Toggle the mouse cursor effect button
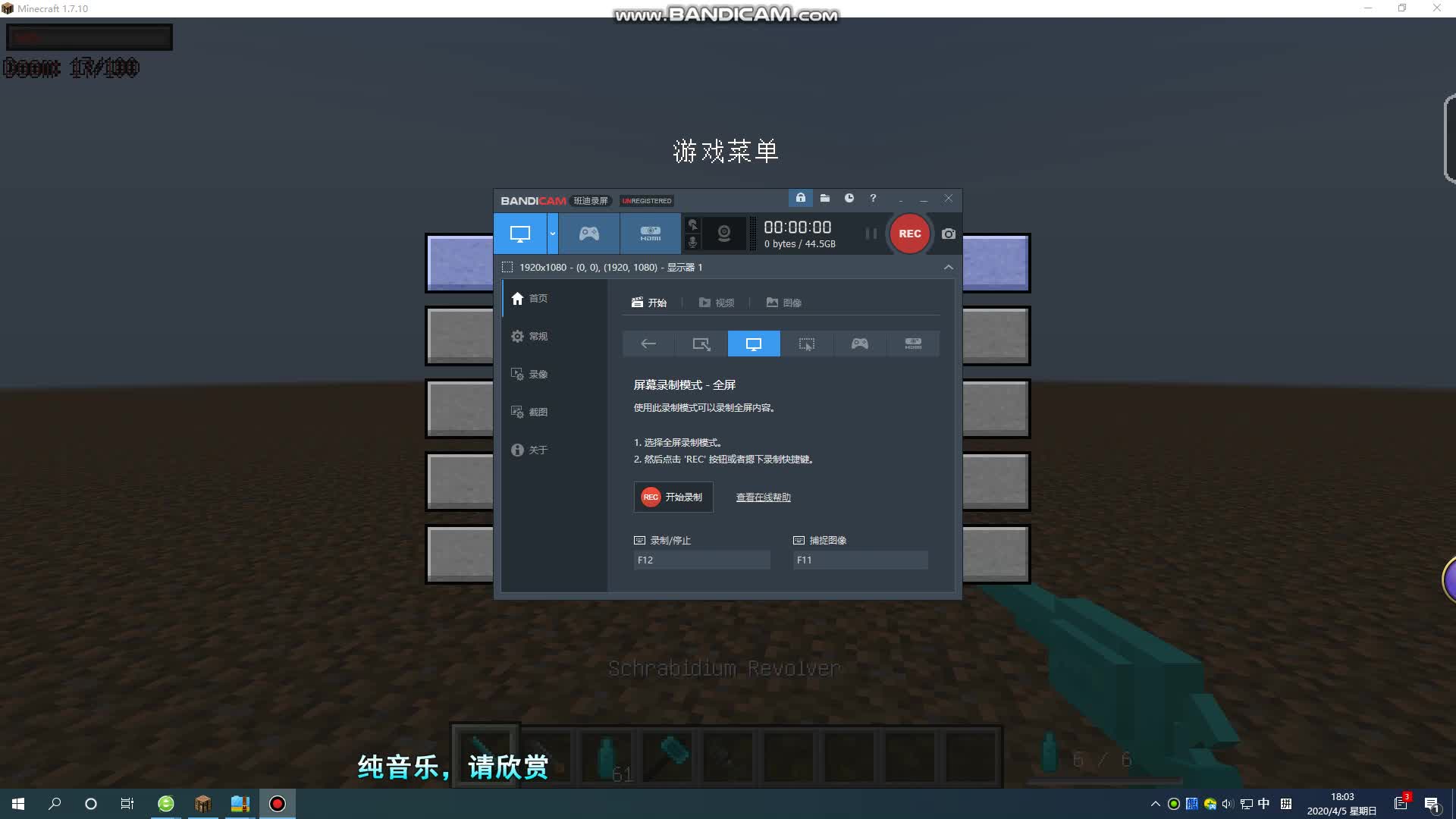 (692, 225)
